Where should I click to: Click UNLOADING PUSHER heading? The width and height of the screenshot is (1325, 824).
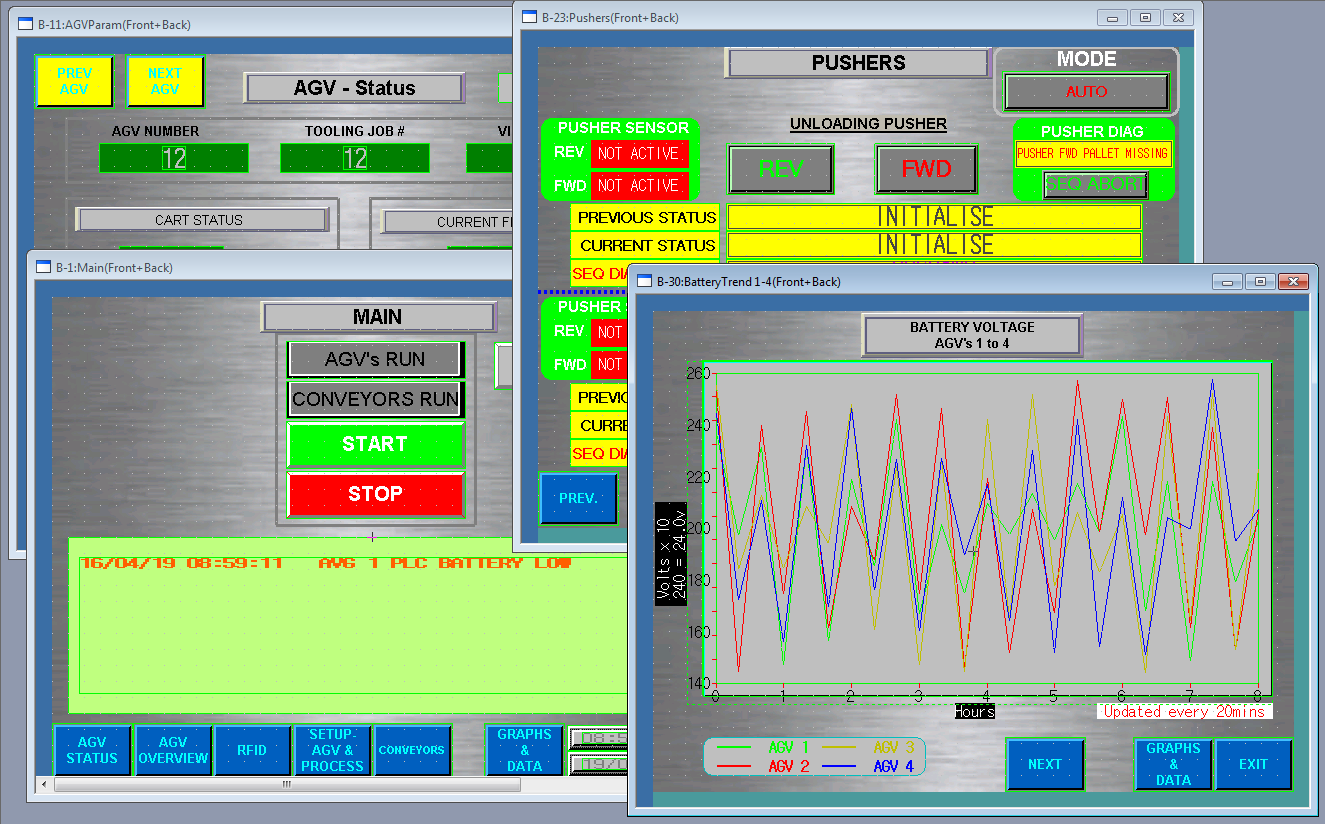click(868, 124)
